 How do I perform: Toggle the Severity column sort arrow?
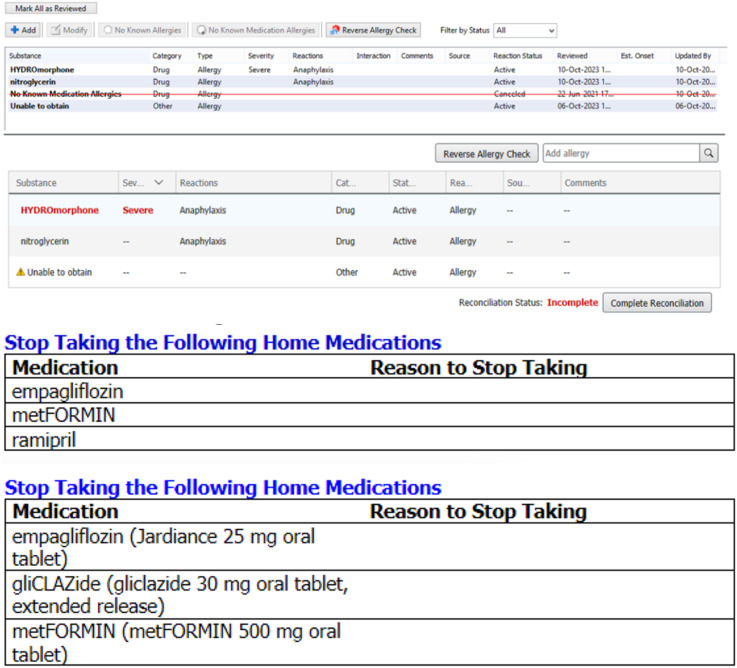[158, 183]
